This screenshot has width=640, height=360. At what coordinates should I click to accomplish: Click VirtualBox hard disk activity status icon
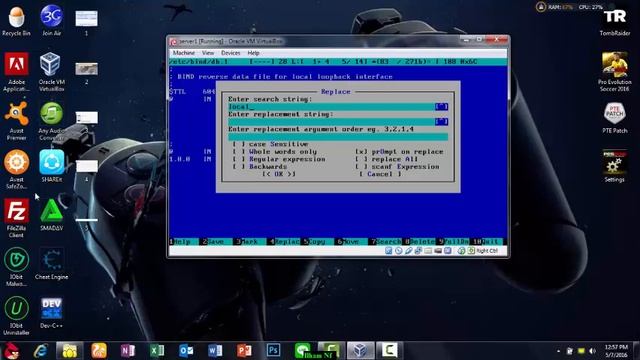pyautogui.click(x=389, y=251)
